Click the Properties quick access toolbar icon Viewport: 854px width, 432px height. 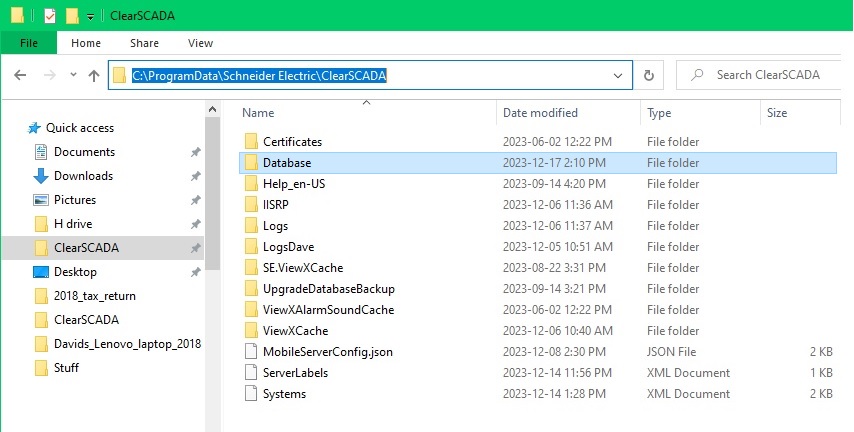click(50, 16)
